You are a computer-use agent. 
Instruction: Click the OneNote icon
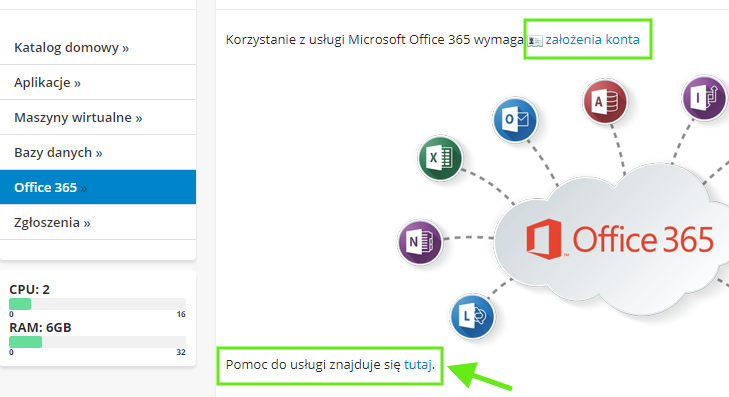(x=420, y=242)
